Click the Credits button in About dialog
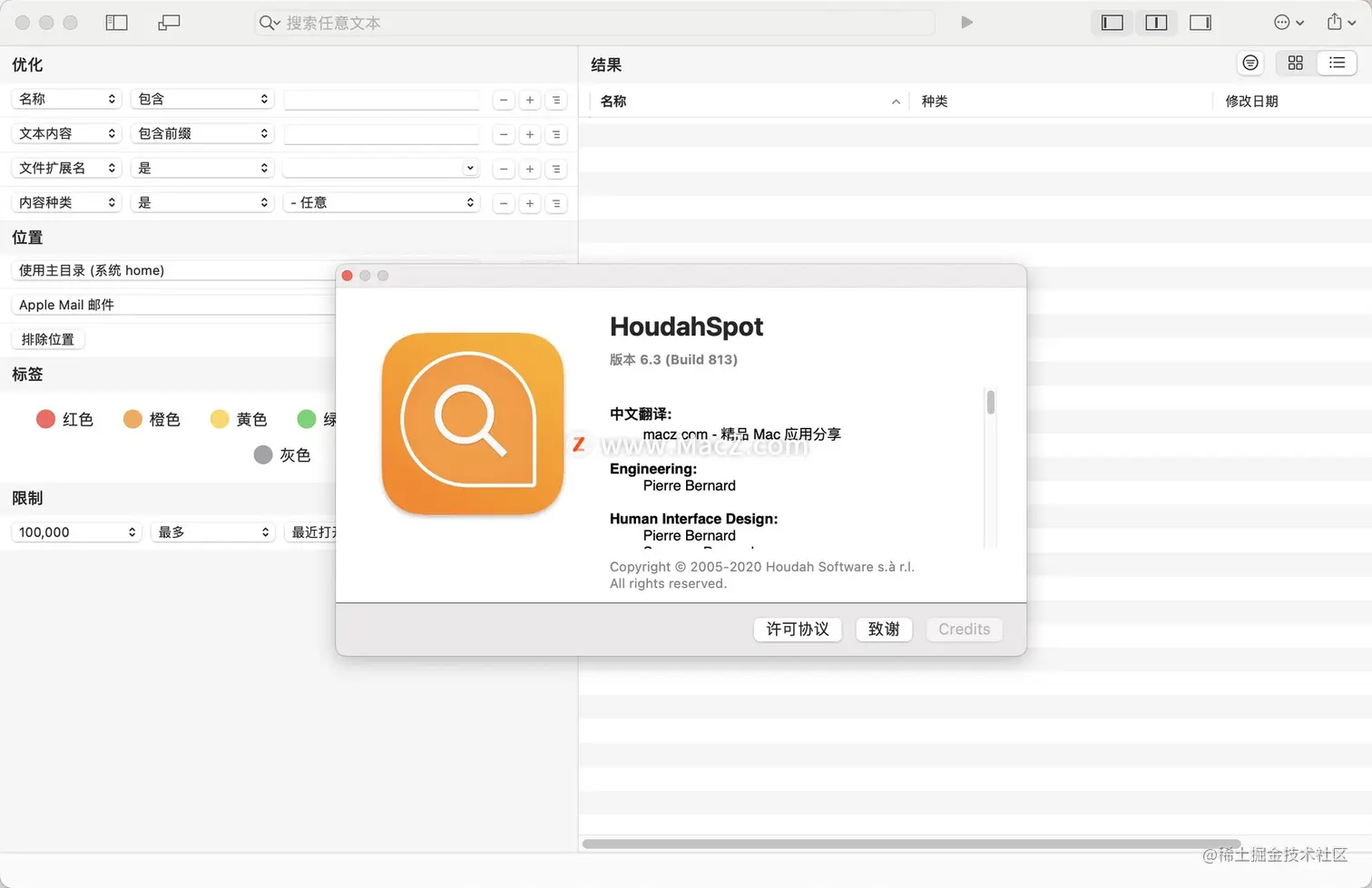The image size is (1372, 888). point(964,629)
